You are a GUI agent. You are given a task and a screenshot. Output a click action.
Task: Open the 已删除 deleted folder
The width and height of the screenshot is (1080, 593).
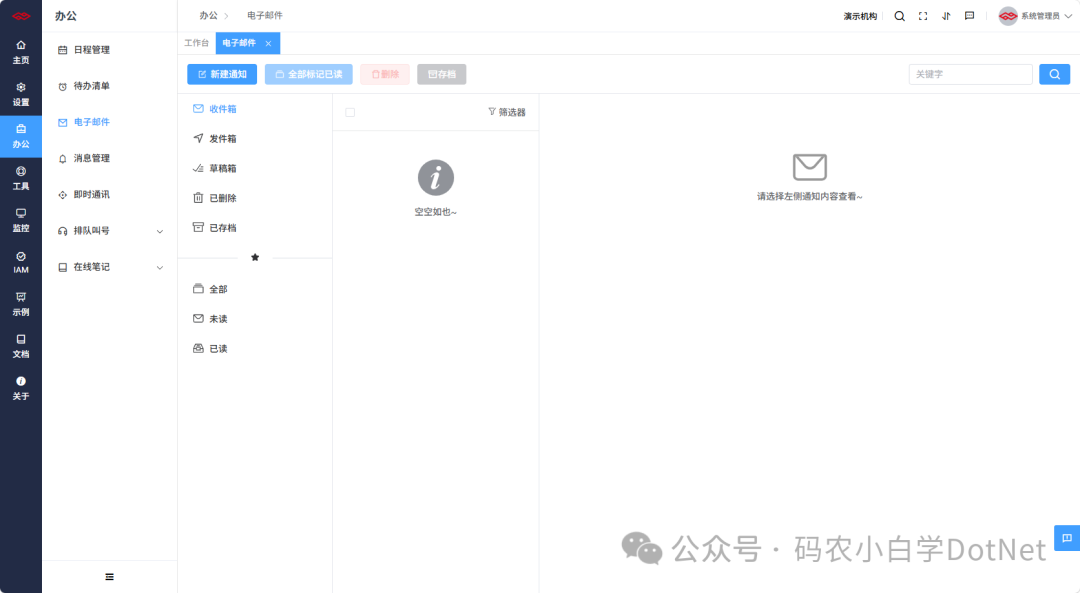point(255,198)
